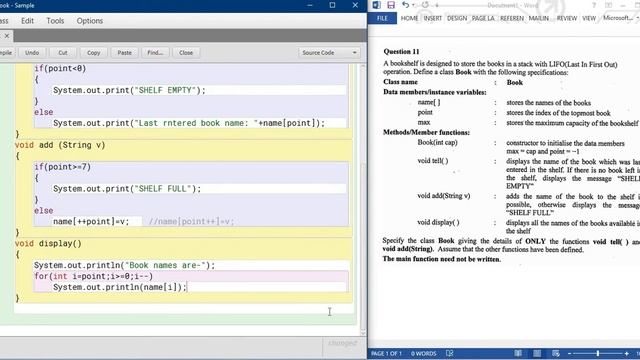Click the 'changed' status label in editor

pyautogui.click(x=342, y=343)
